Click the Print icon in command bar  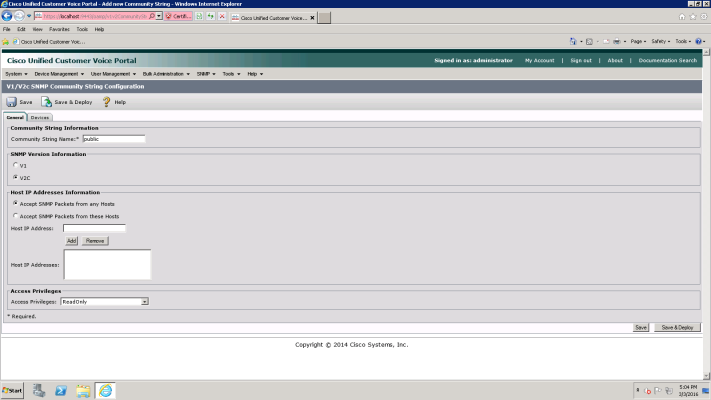pos(617,41)
